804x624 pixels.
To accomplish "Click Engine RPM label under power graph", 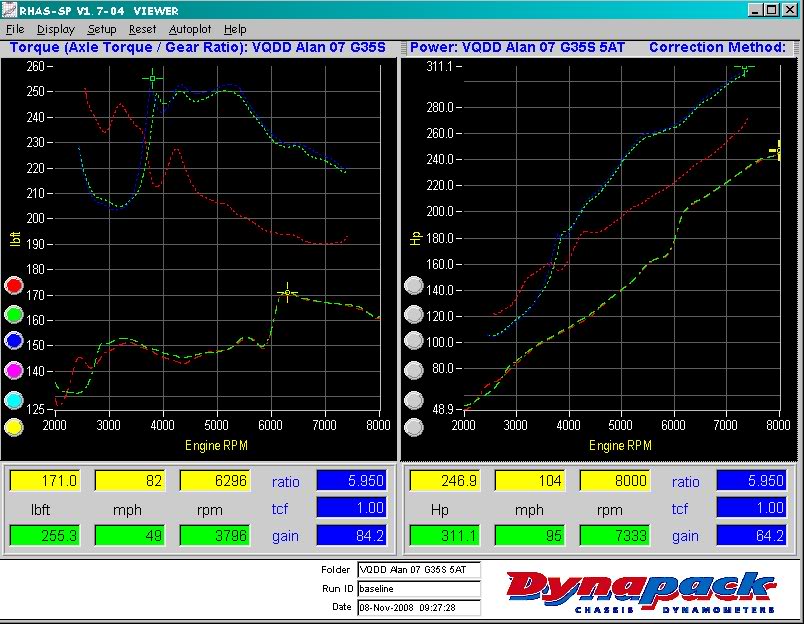I will [620, 445].
